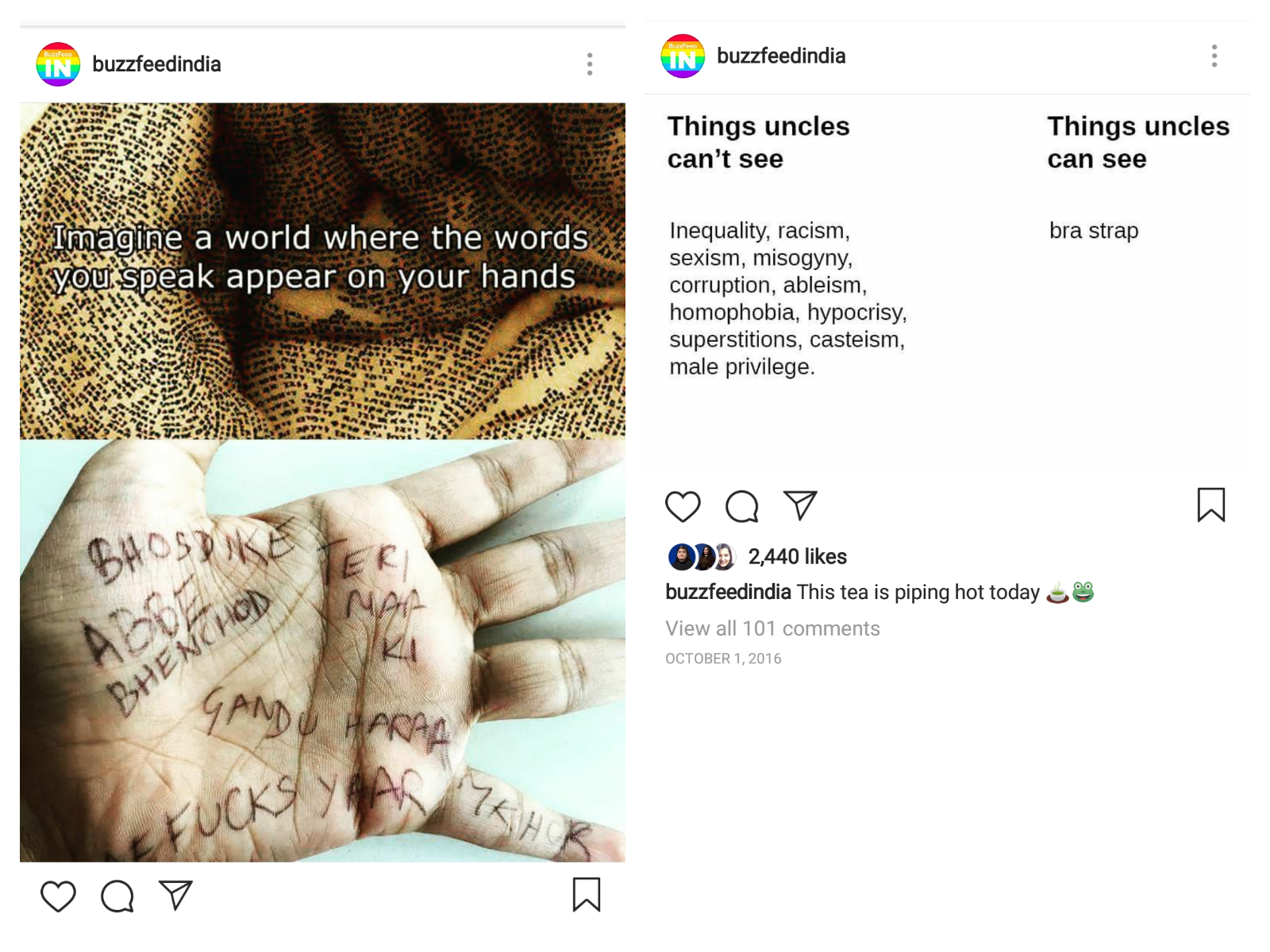1270x952 pixels.
Task: View all 101 comments
Action: click(x=772, y=628)
